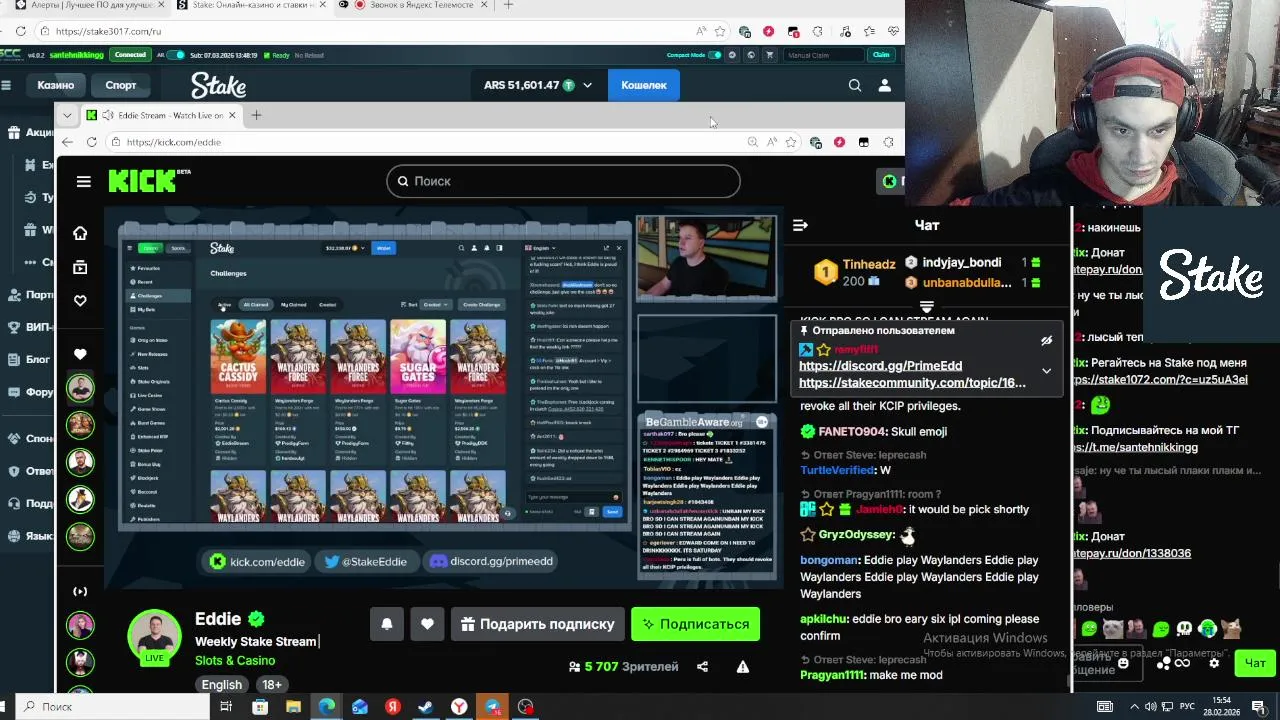
Task: Open Eddie's channel avatar
Action: tap(154, 637)
